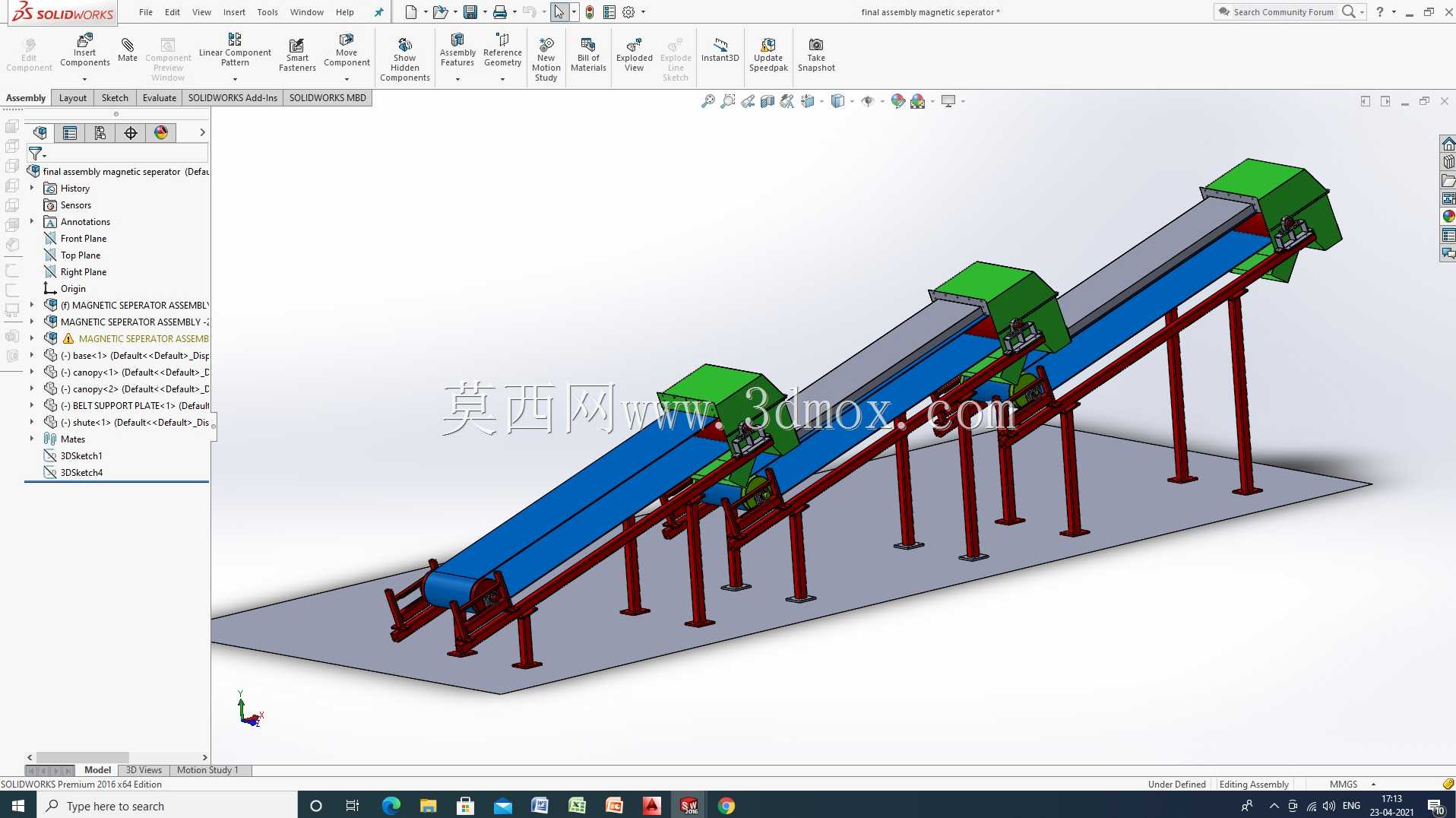This screenshot has width=1456, height=818.
Task: Open the MMGS unit system status
Action: (x=1344, y=785)
